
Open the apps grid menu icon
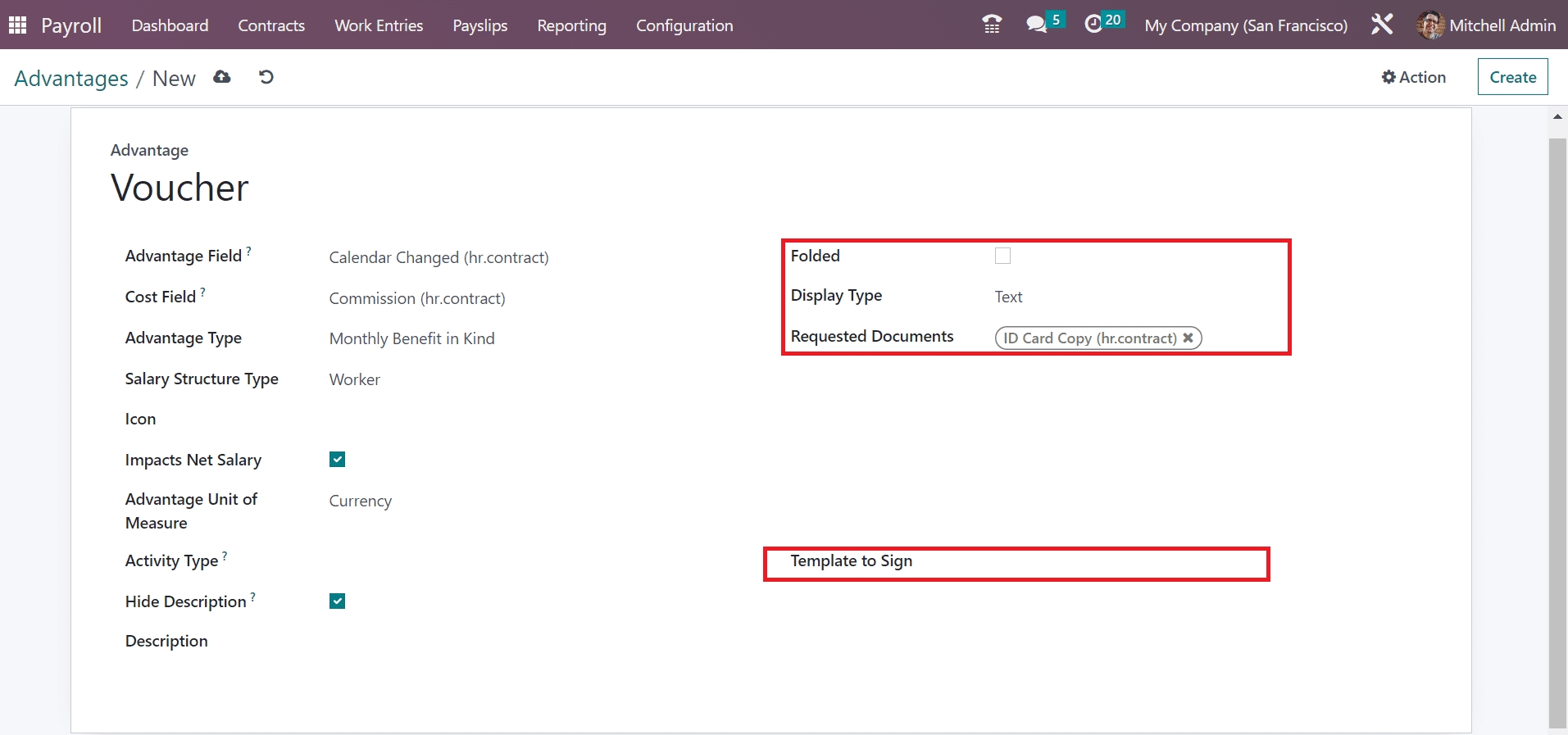(17, 25)
